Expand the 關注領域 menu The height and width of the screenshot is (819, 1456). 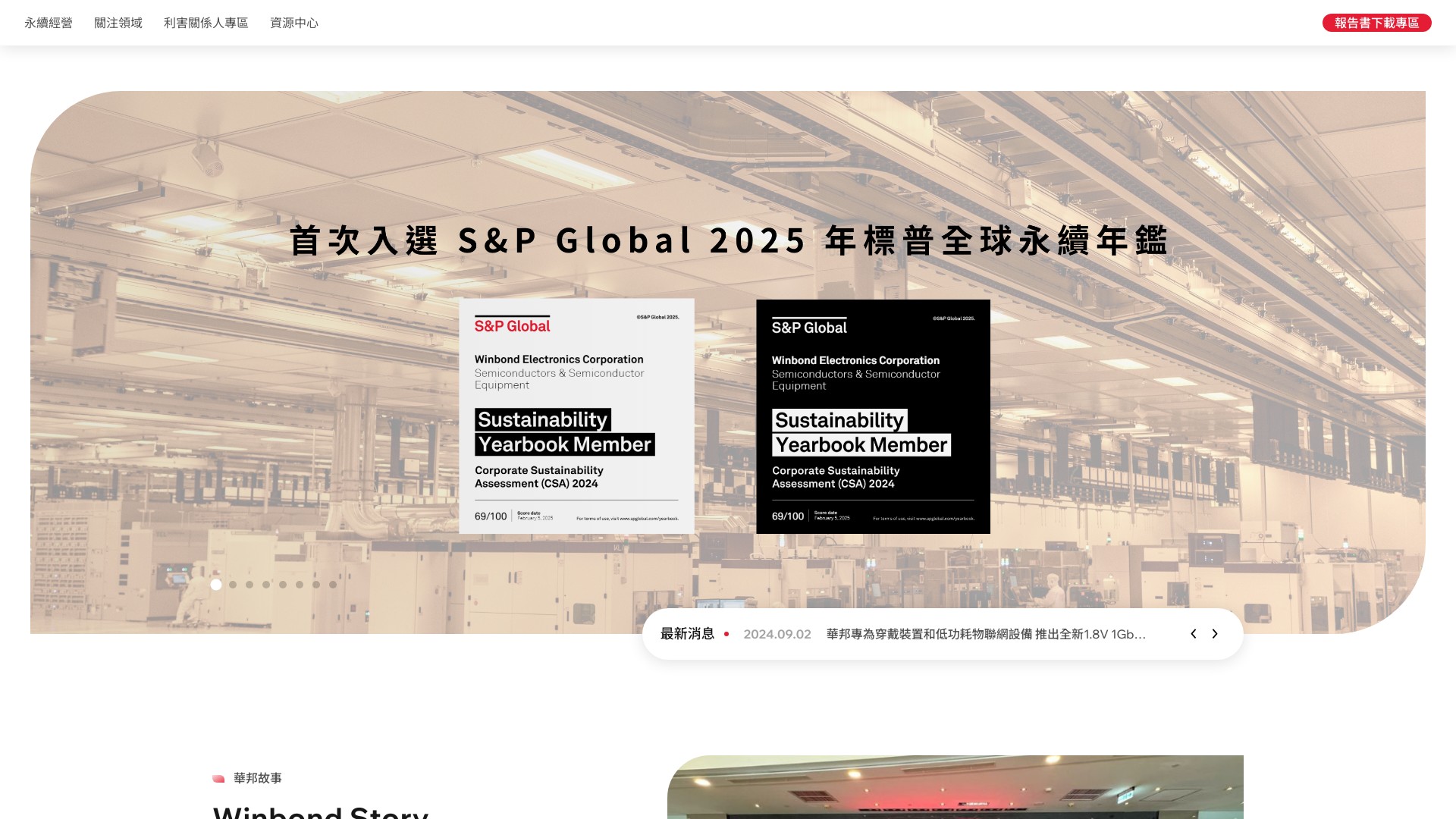click(x=118, y=23)
